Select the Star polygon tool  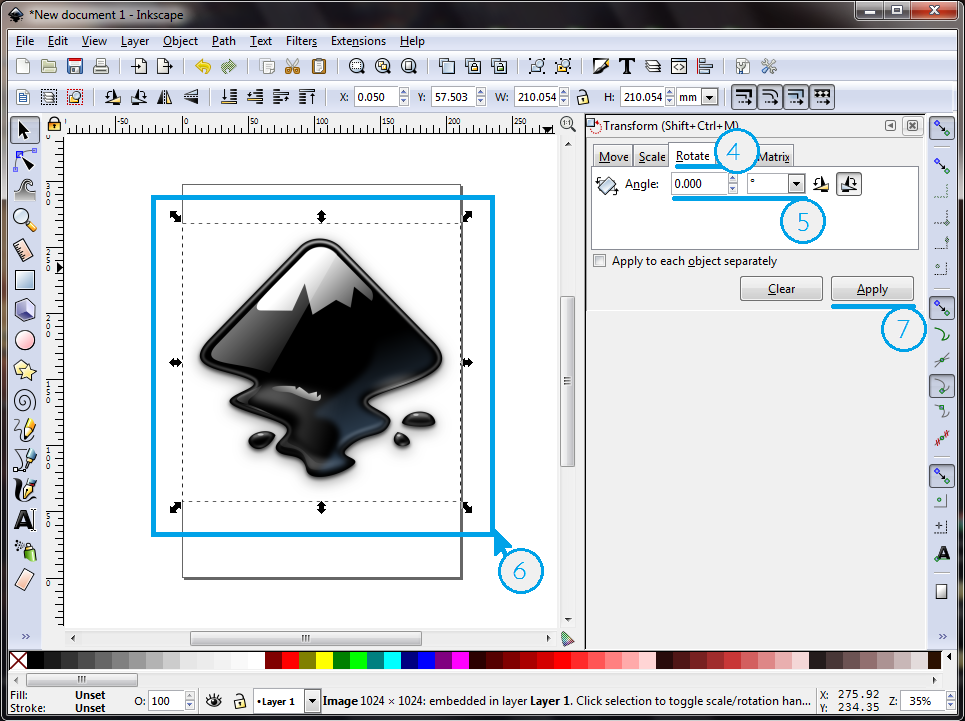(x=25, y=370)
